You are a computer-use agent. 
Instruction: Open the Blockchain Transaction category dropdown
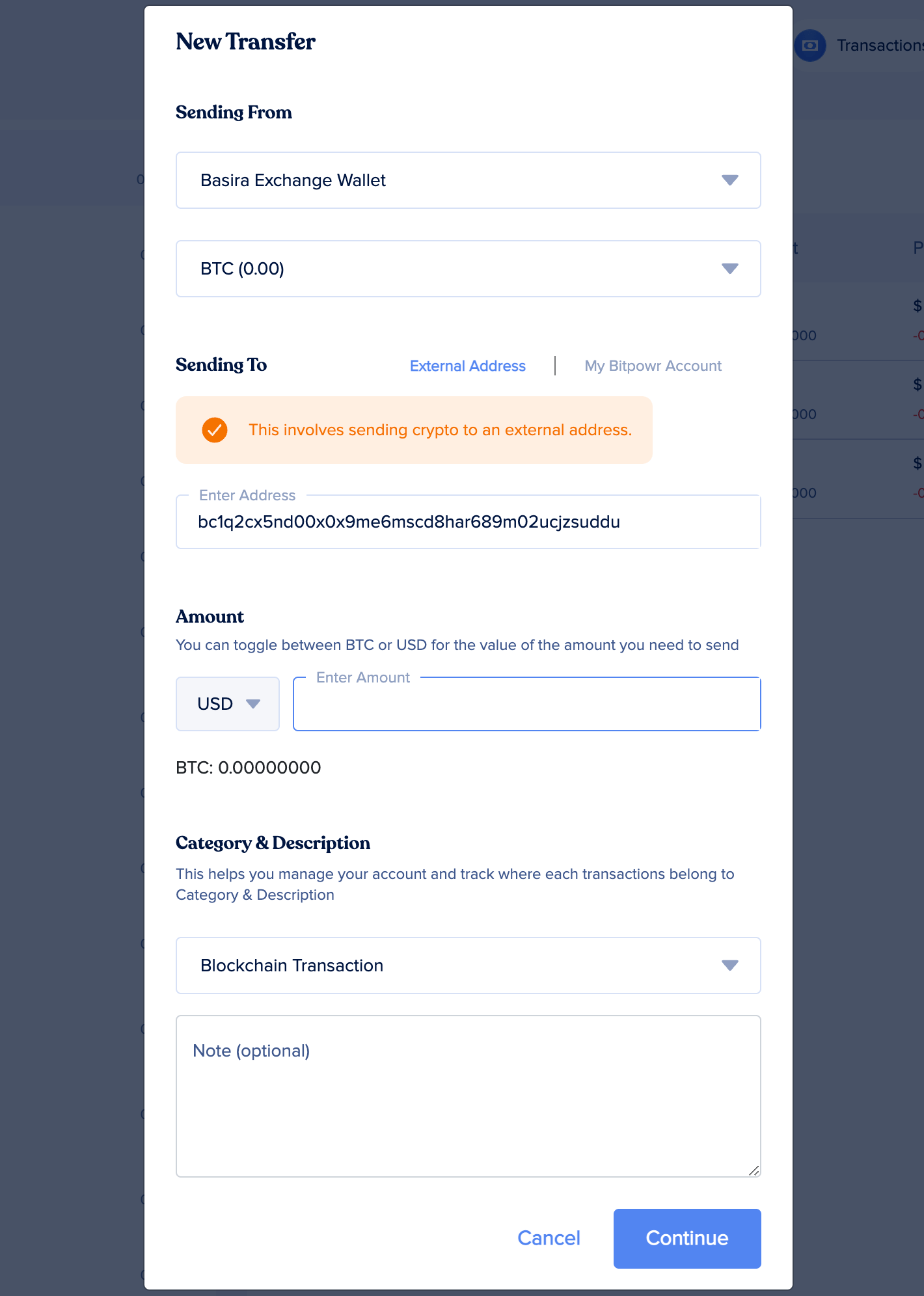click(x=469, y=965)
